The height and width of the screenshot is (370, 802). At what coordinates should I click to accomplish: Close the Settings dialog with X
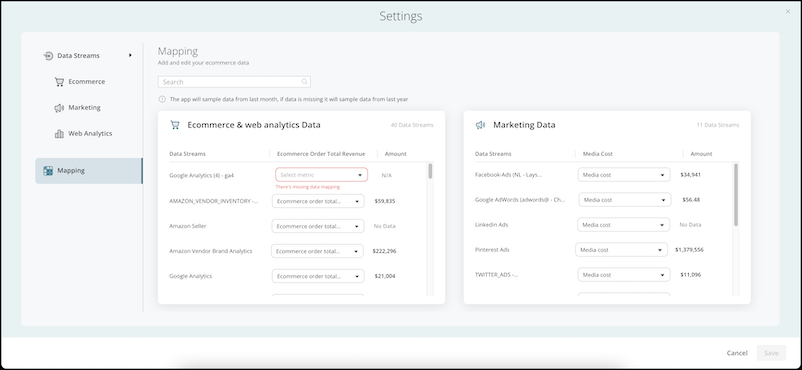click(788, 12)
